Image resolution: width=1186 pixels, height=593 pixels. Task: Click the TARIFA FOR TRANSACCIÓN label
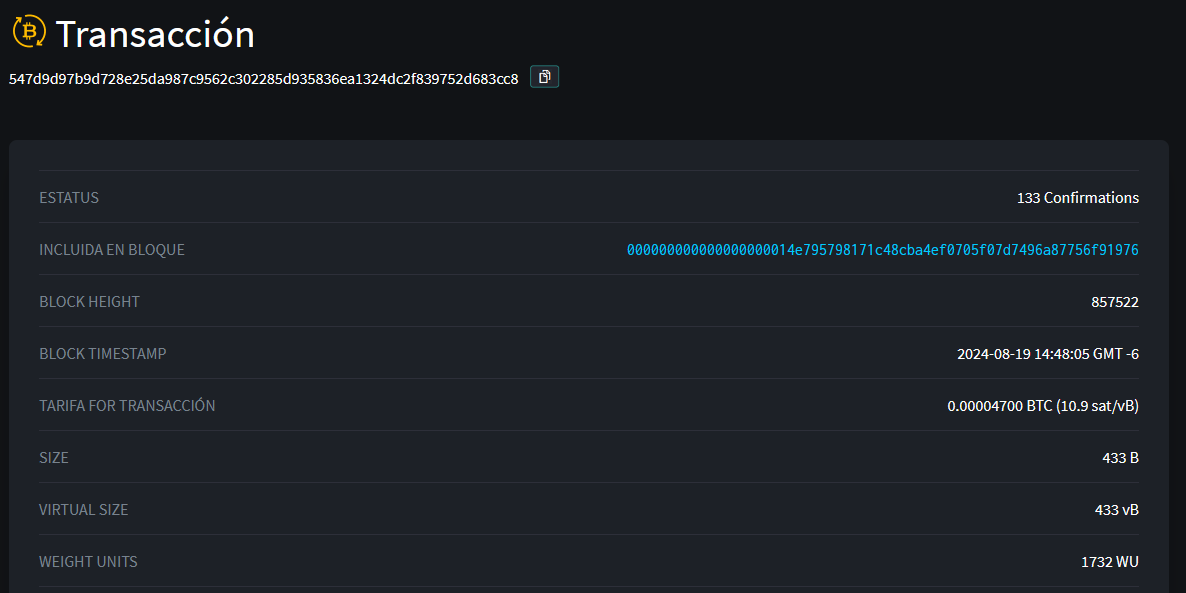point(127,405)
